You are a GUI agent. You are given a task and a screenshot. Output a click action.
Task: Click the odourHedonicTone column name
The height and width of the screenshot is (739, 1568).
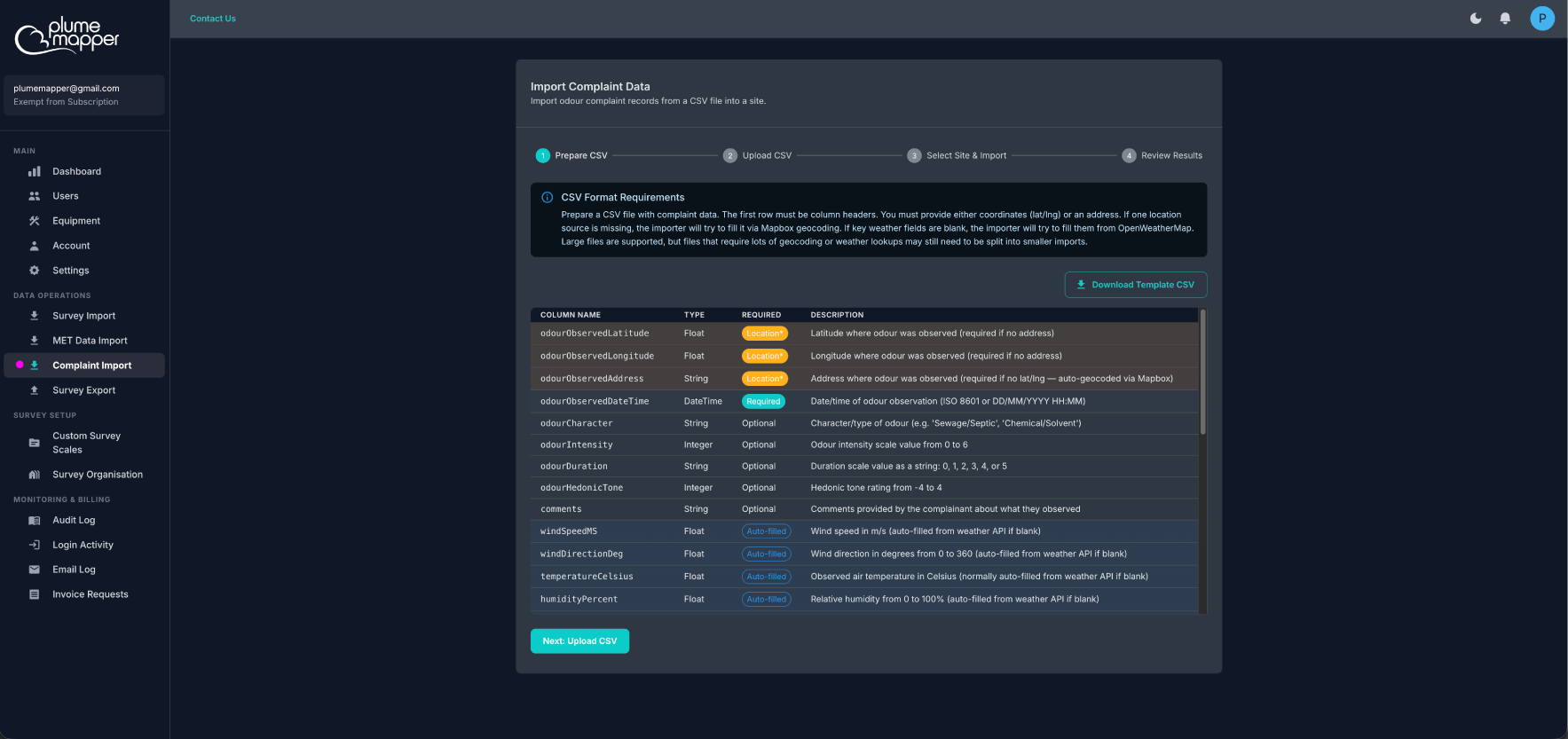click(x=582, y=488)
